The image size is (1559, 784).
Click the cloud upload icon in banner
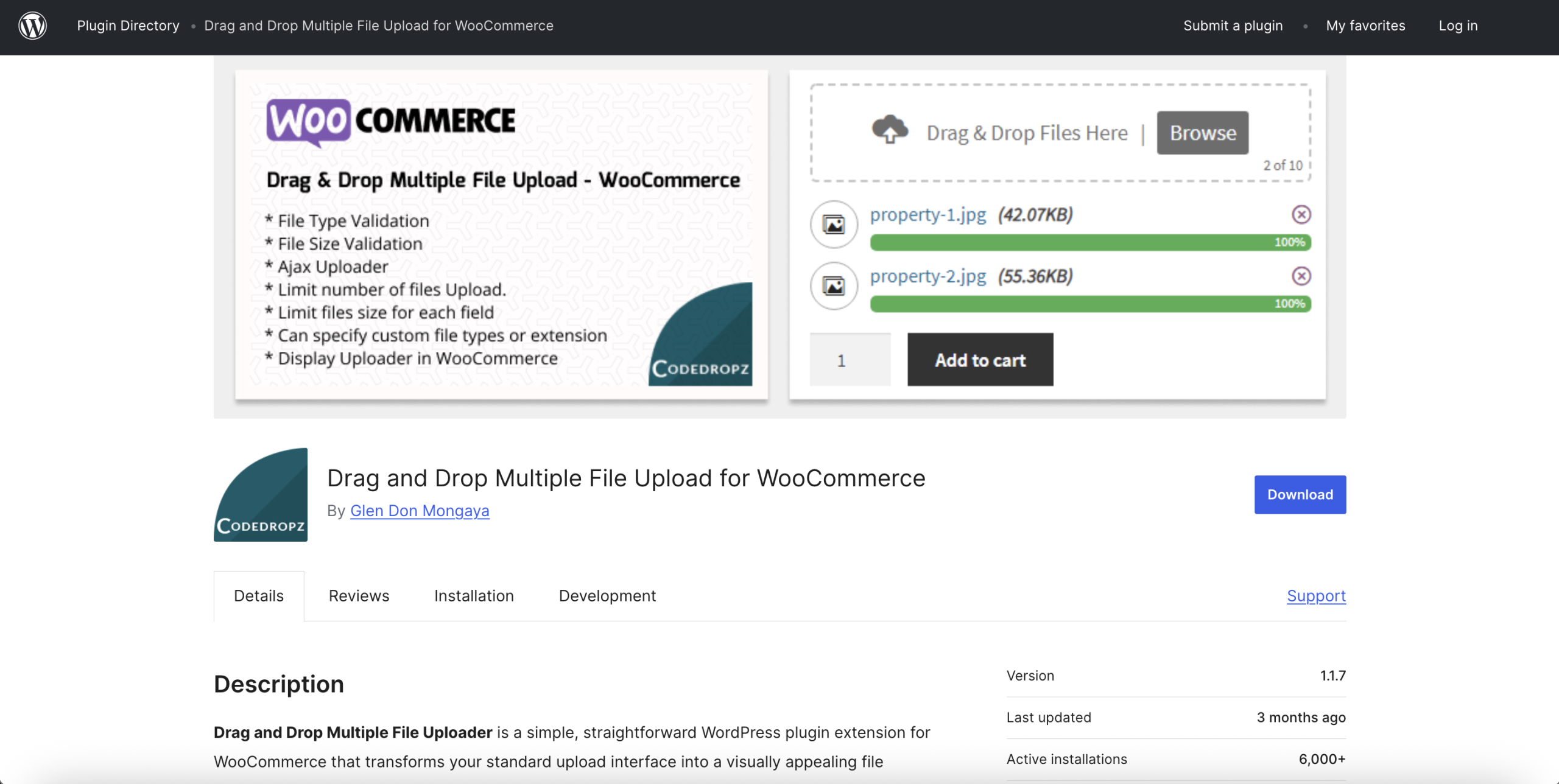tap(890, 129)
